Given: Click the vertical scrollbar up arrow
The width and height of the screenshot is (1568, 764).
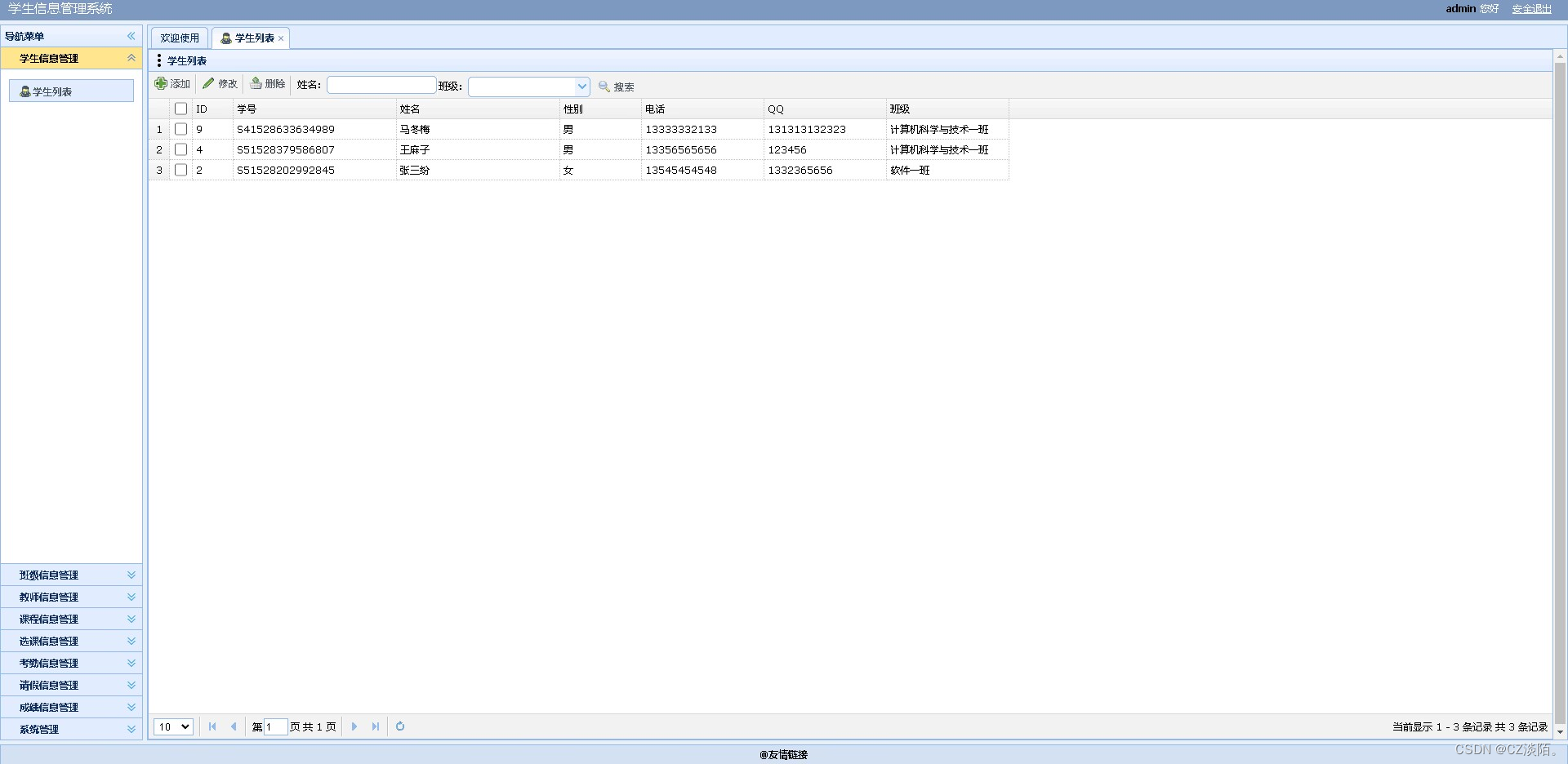Looking at the screenshot, I should 1560,56.
